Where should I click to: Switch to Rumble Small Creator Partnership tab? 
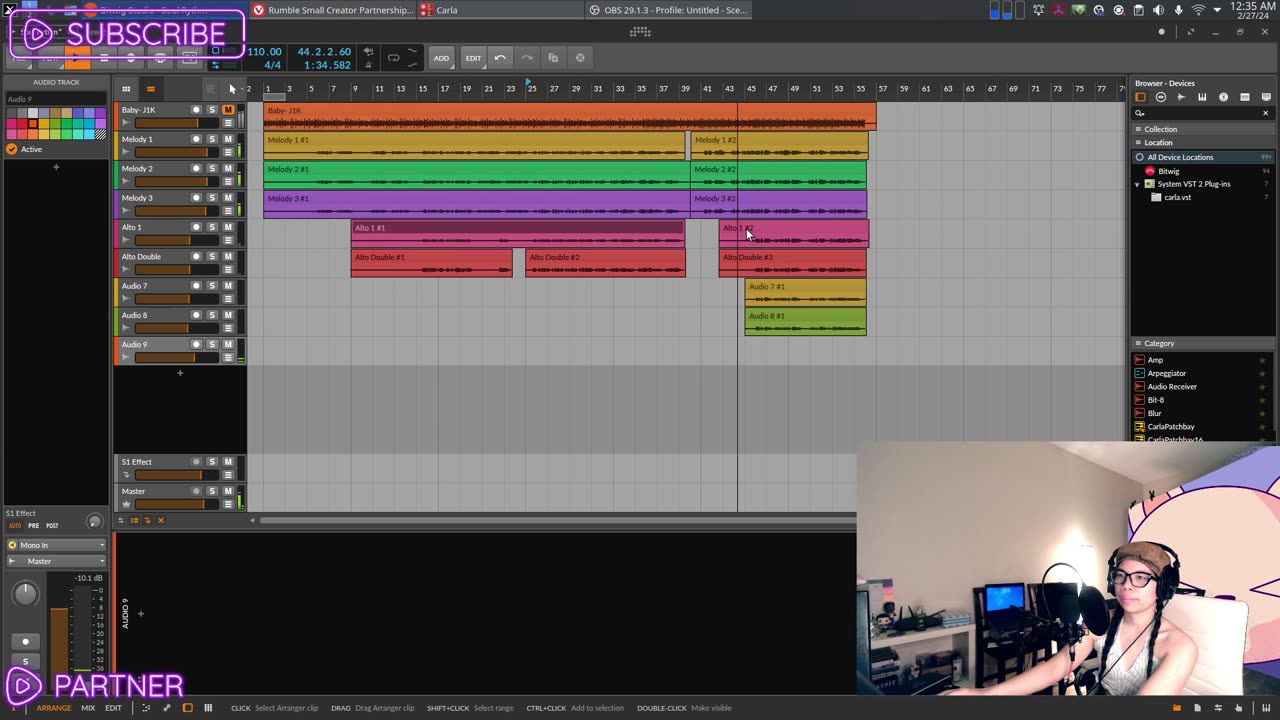coord(332,10)
